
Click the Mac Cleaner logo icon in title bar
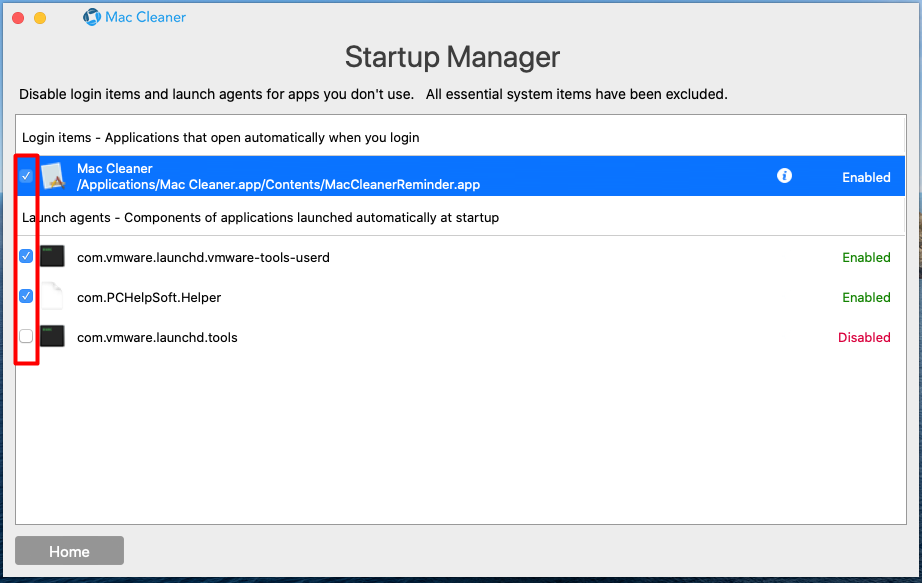pyautogui.click(x=92, y=17)
